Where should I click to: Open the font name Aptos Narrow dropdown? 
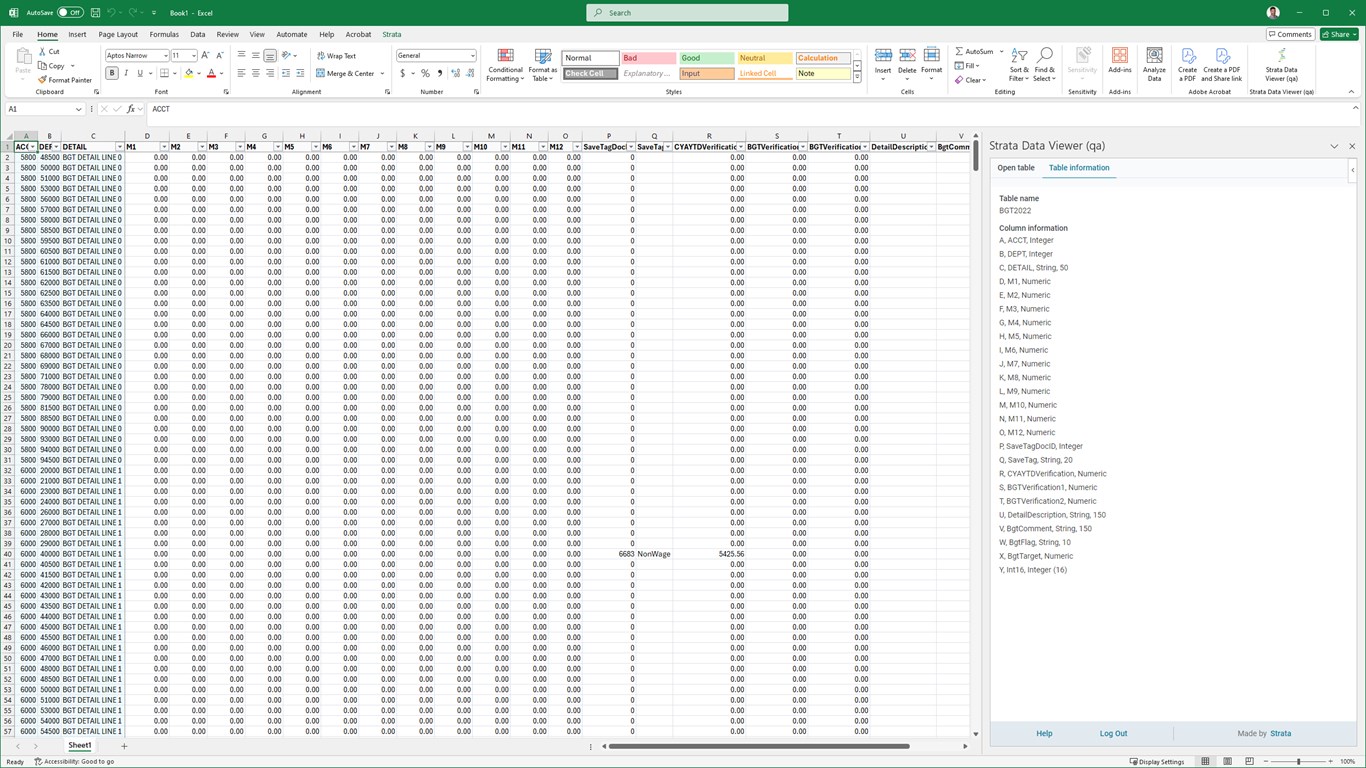[x=165, y=56]
